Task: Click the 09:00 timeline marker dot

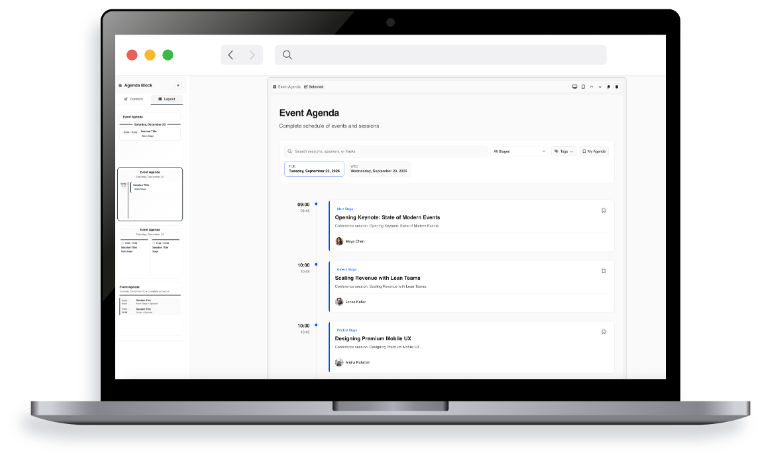Action: 316,204
